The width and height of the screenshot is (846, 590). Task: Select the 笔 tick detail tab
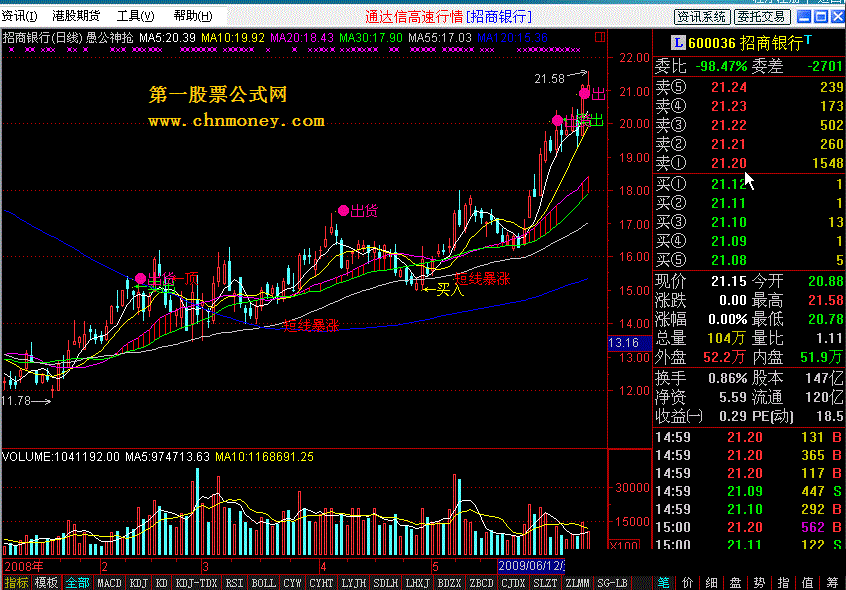click(664, 582)
